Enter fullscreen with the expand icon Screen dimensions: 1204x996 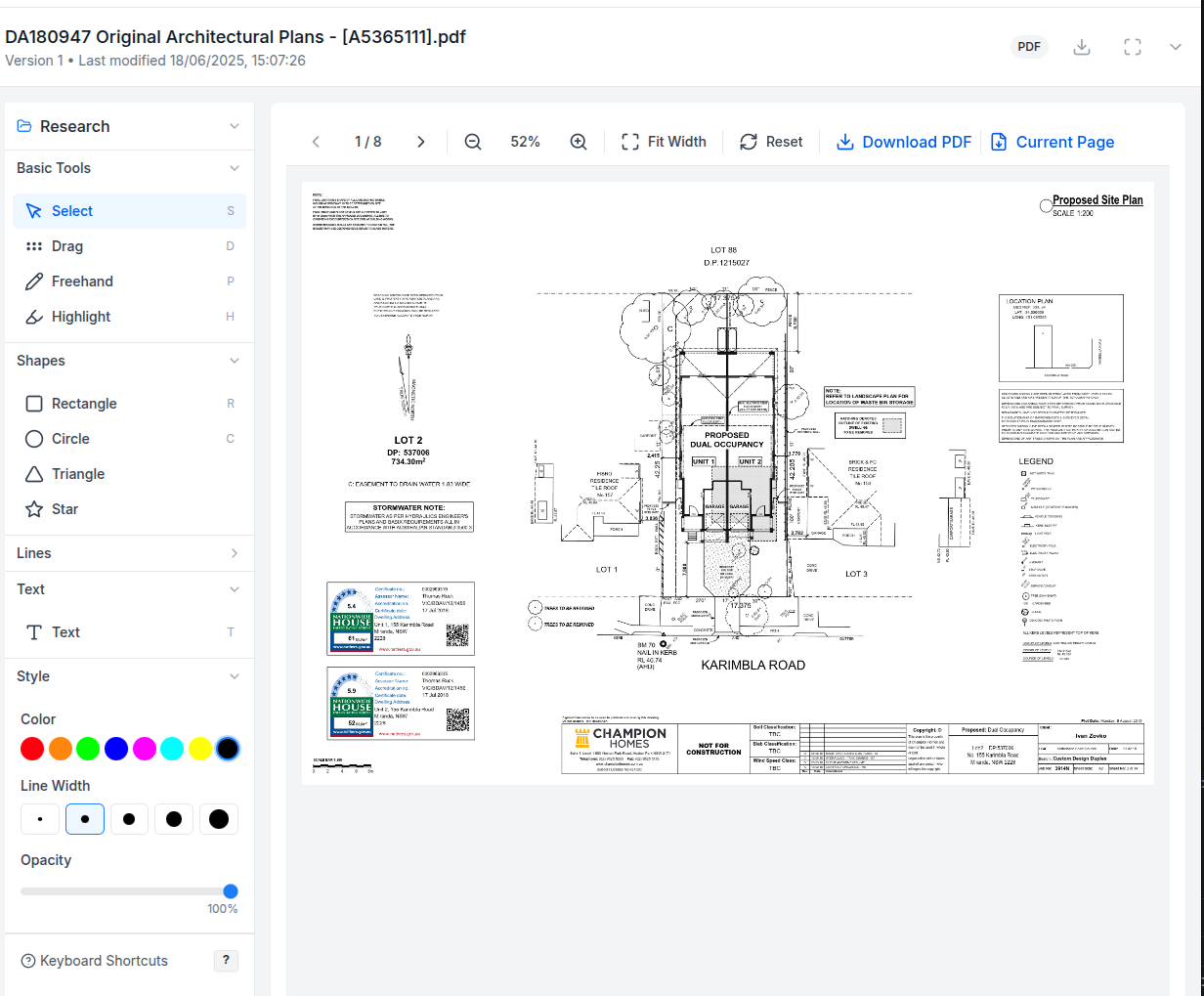point(1133,47)
